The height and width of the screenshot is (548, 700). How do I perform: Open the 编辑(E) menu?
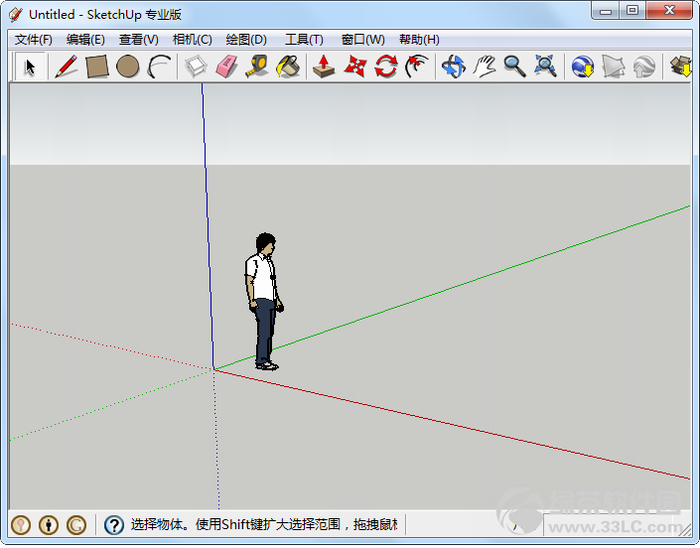(85, 40)
